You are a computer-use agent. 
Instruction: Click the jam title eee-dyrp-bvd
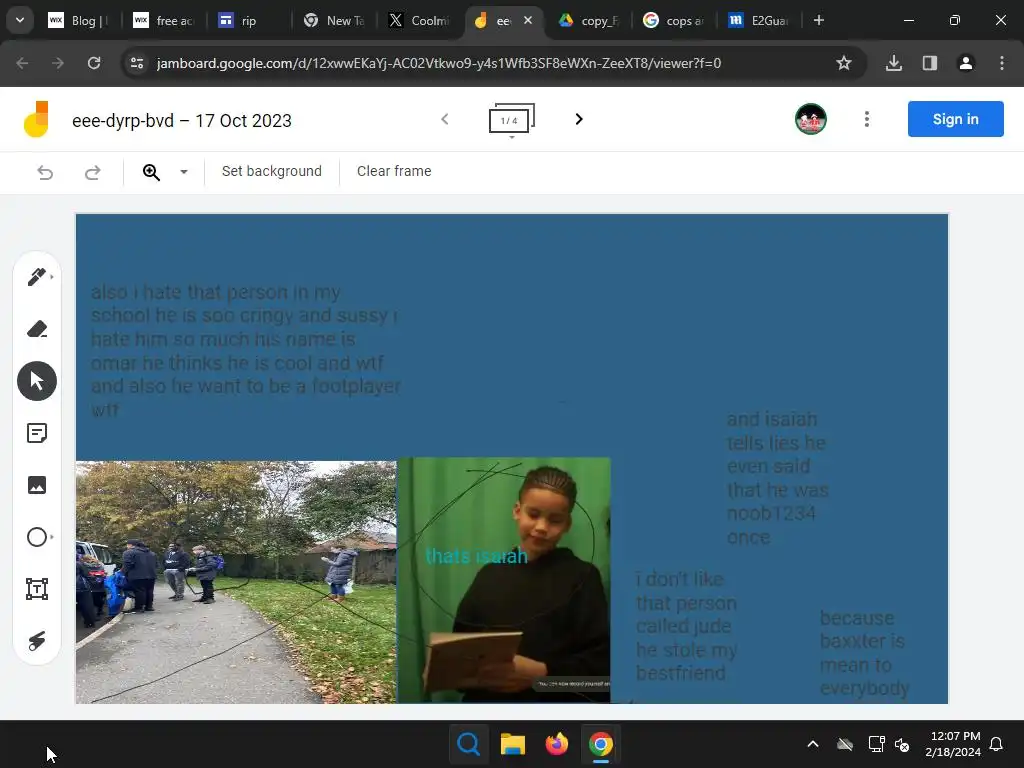182,121
